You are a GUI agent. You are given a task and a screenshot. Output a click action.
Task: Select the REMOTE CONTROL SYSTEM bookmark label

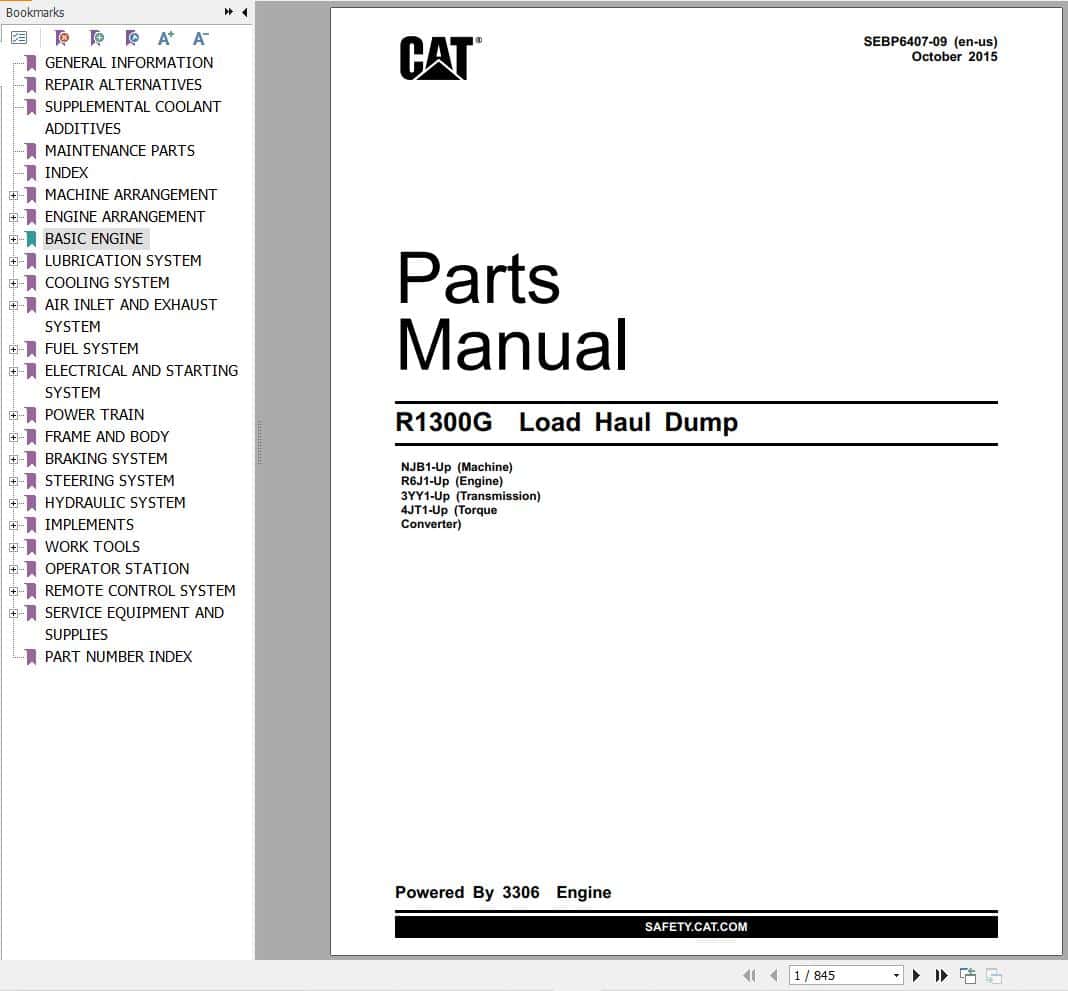[140, 591]
